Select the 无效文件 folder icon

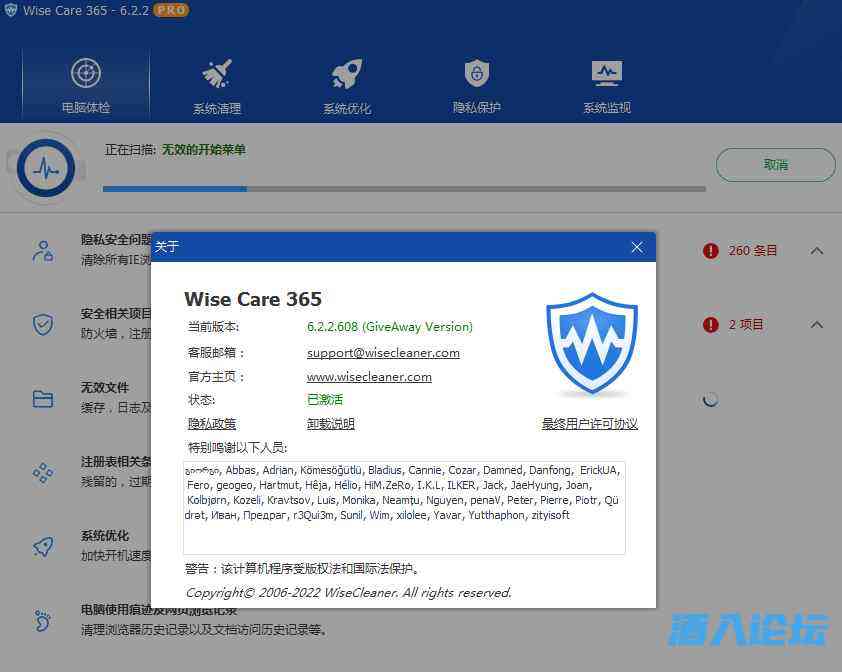(43, 399)
